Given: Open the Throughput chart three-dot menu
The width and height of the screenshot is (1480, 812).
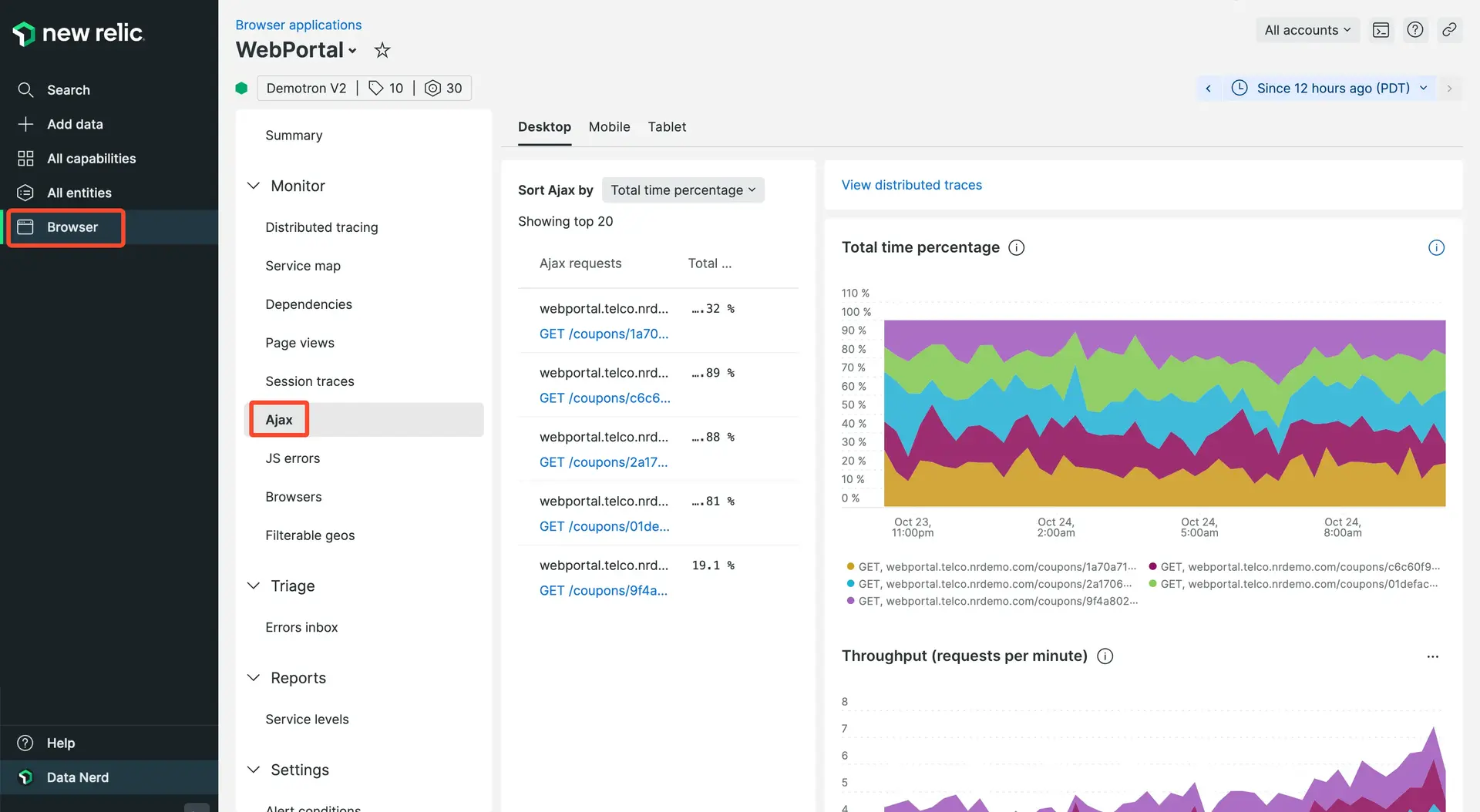Looking at the screenshot, I should click(1432, 656).
